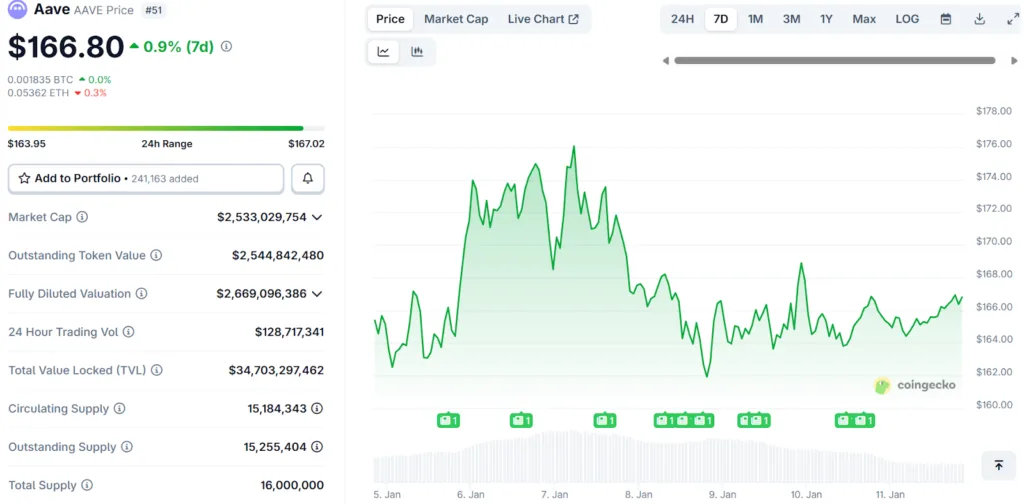The height and width of the screenshot is (504, 1024).
Task: Open info icon beside Outstanding Supply label
Action: tap(127, 447)
